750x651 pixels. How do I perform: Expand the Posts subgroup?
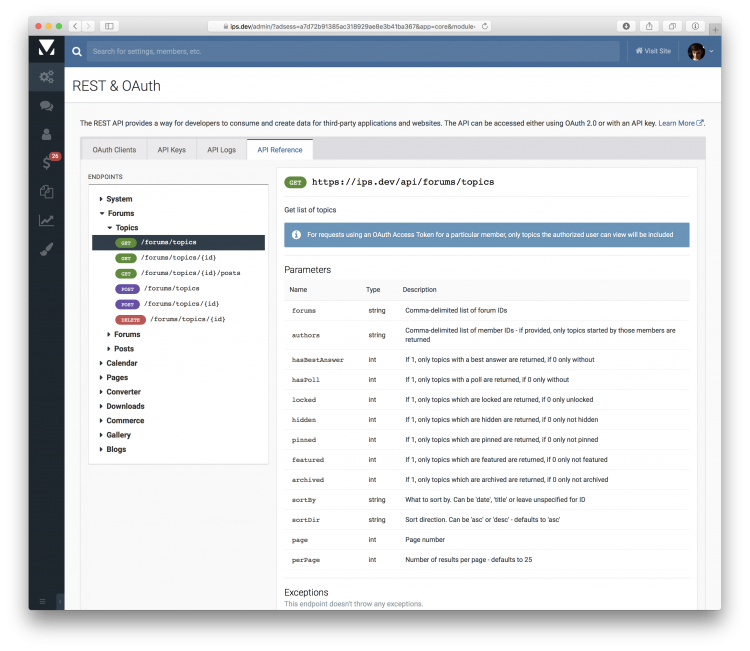[x=120, y=349]
